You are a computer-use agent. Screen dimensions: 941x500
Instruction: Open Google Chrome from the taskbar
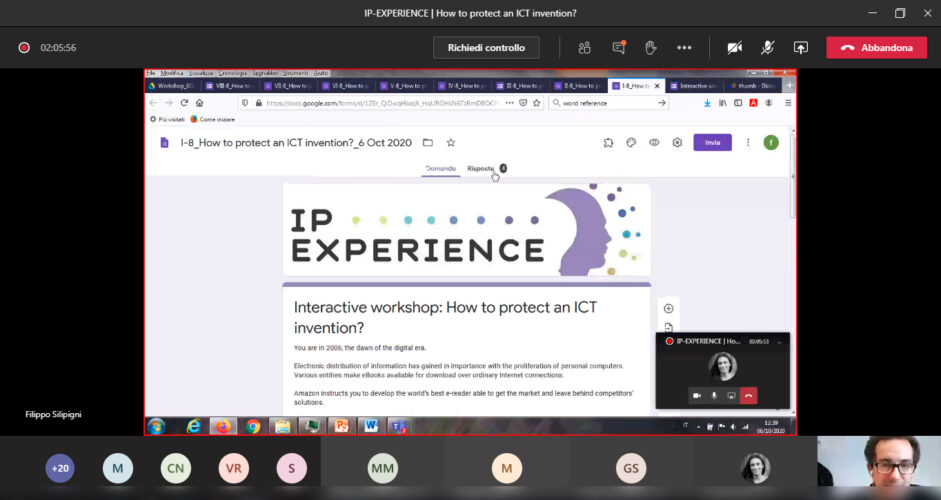click(x=253, y=426)
